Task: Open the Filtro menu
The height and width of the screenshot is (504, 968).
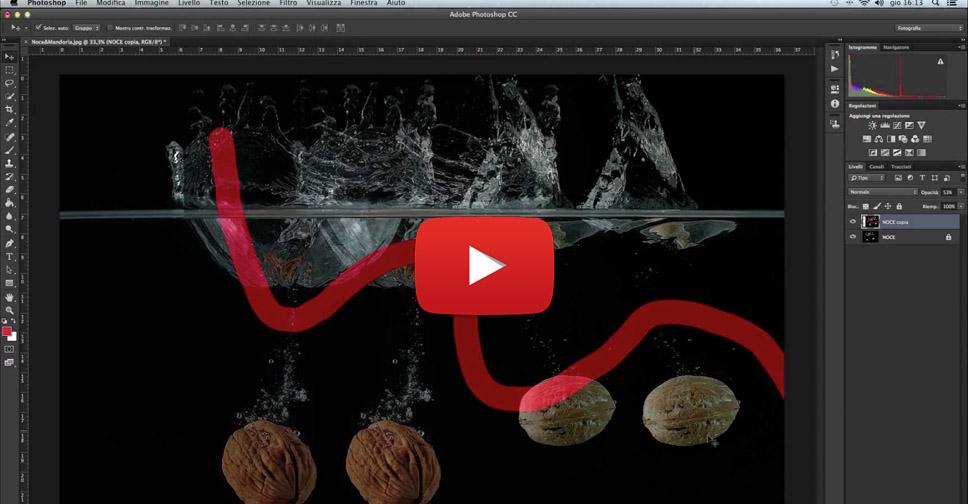Action: pos(288,3)
